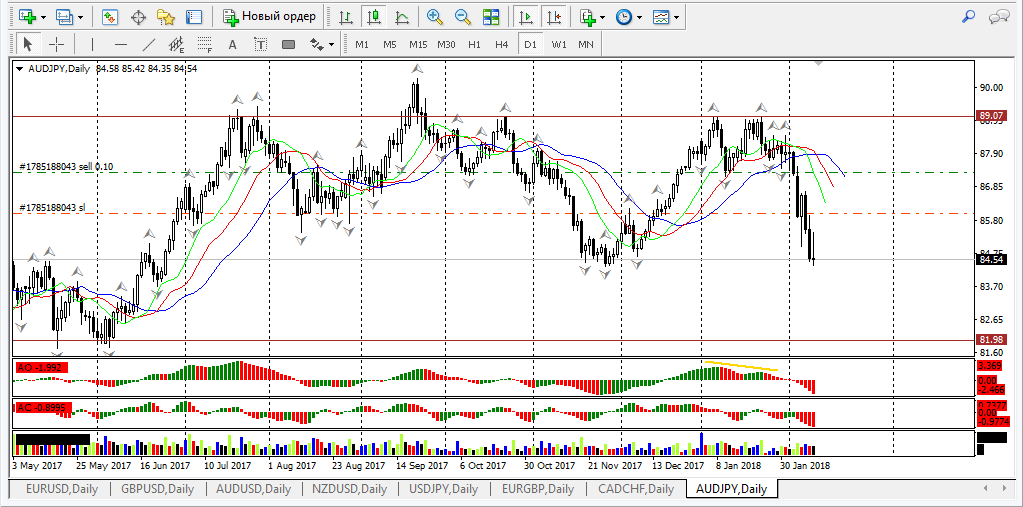Show the Terminal panel icon

(194, 16)
